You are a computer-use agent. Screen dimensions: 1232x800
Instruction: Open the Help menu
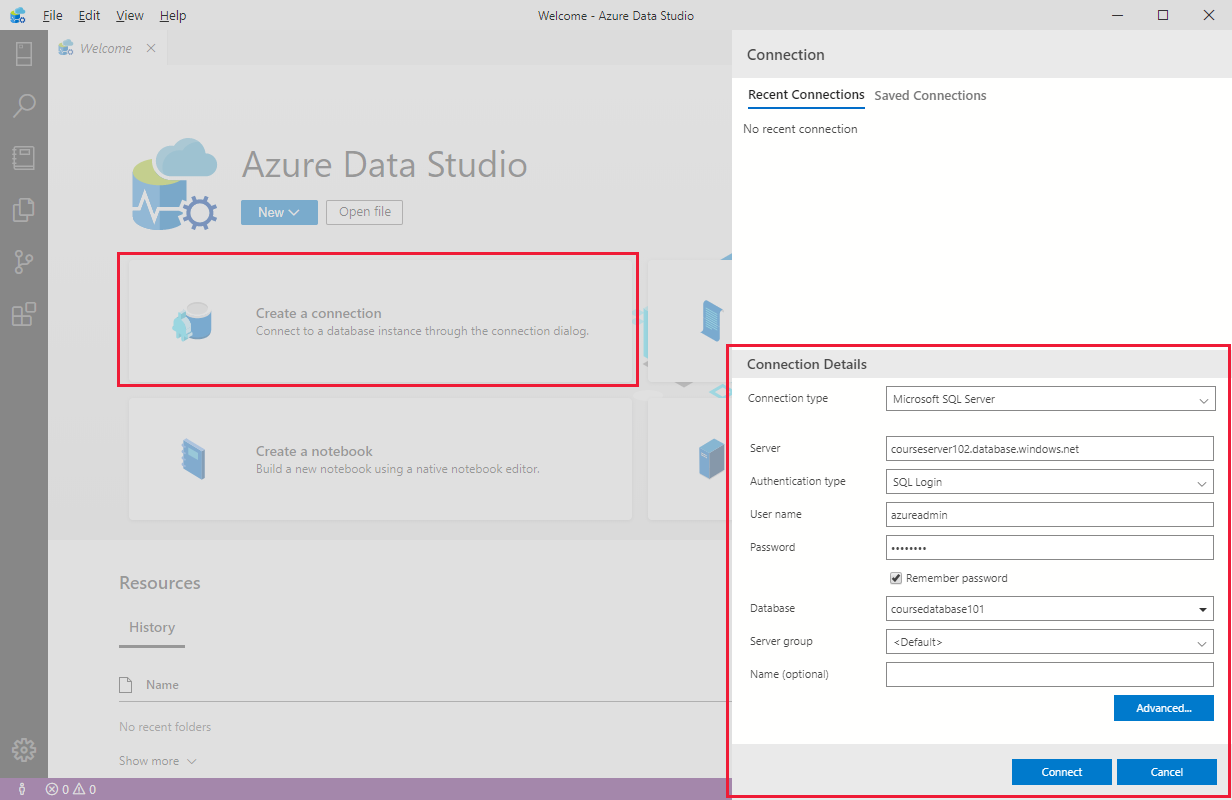click(x=172, y=15)
